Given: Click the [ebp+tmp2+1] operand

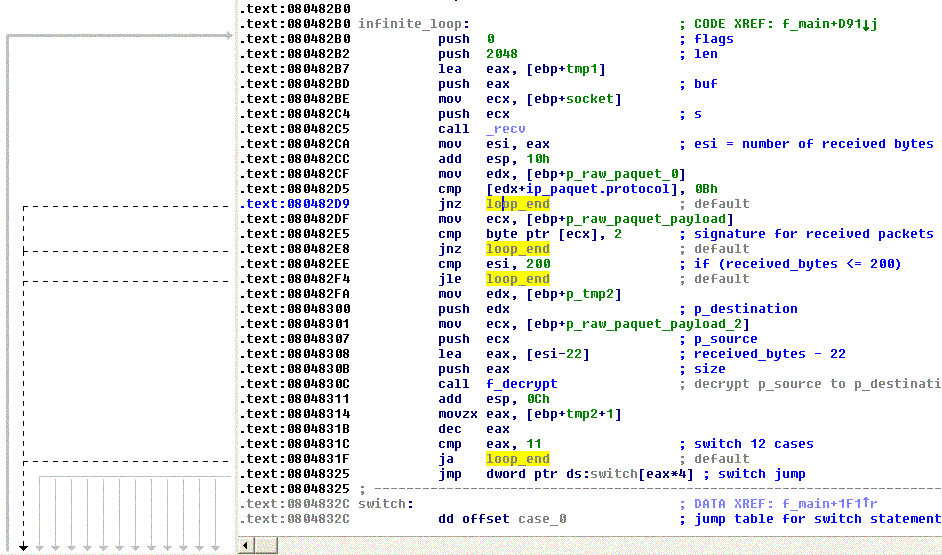Looking at the screenshot, I should 574,414.
